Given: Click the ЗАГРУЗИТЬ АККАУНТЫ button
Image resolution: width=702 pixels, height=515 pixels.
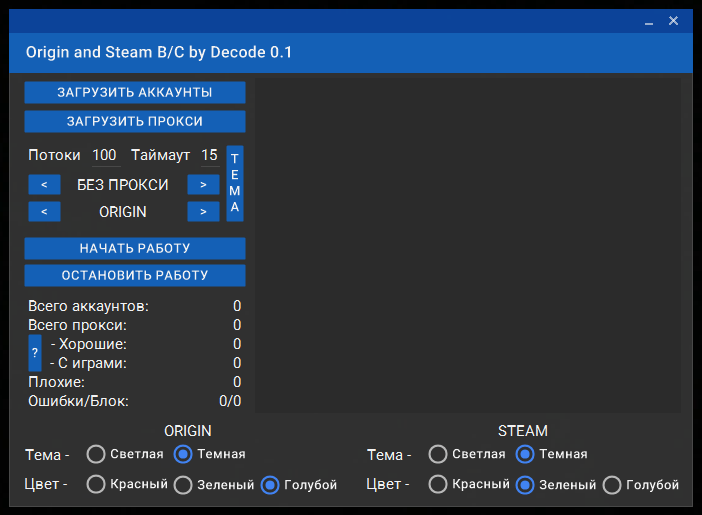Looking at the screenshot, I should click(135, 92).
